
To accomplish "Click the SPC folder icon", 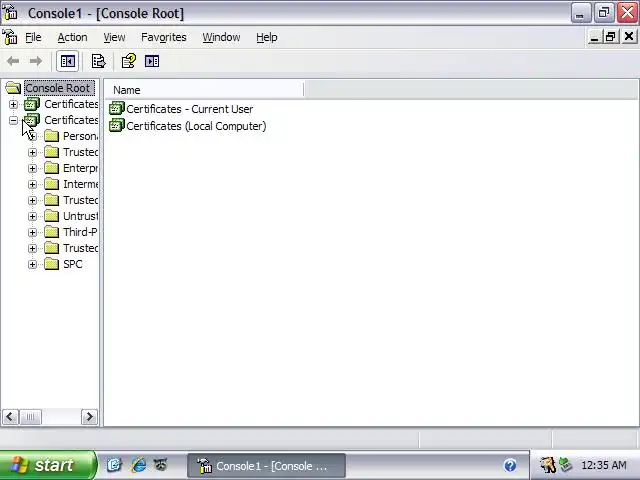I will click(x=51, y=264).
